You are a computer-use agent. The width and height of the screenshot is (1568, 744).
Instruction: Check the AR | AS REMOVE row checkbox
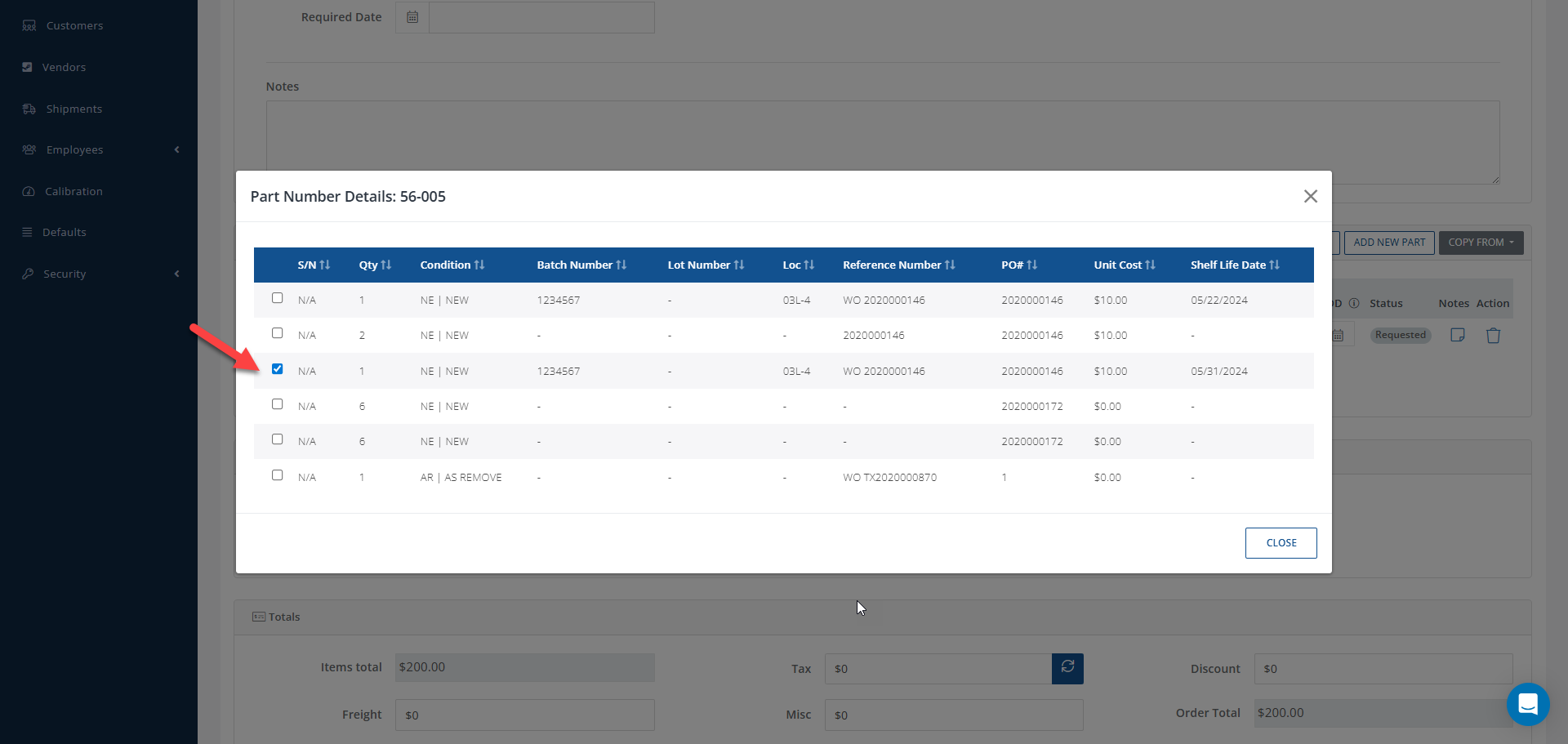(278, 475)
